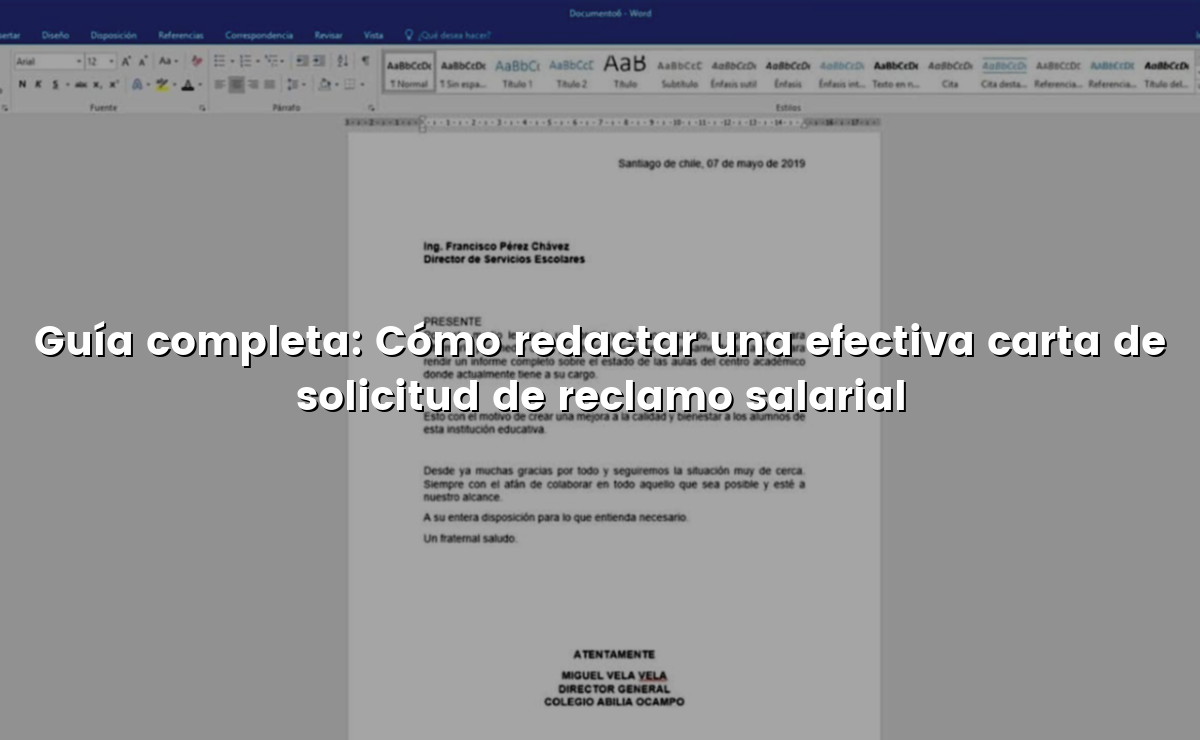Image resolution: width=1200 pixels, height=740 pixels.
Task: Apply paragraph shading with paint bucket
Action: pos(324,85)
